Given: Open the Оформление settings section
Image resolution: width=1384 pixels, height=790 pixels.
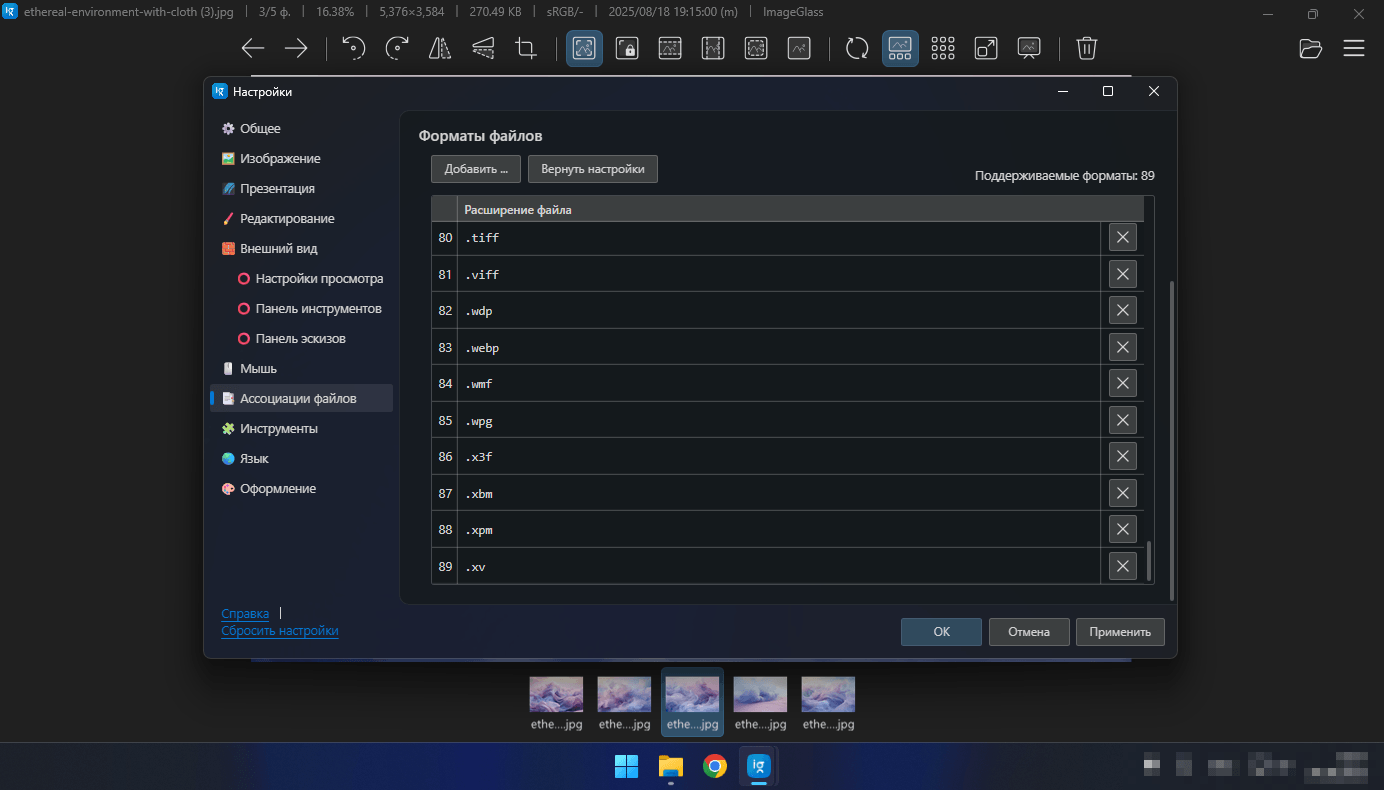Looking at the screenshot, I should [x=301, y=489].
